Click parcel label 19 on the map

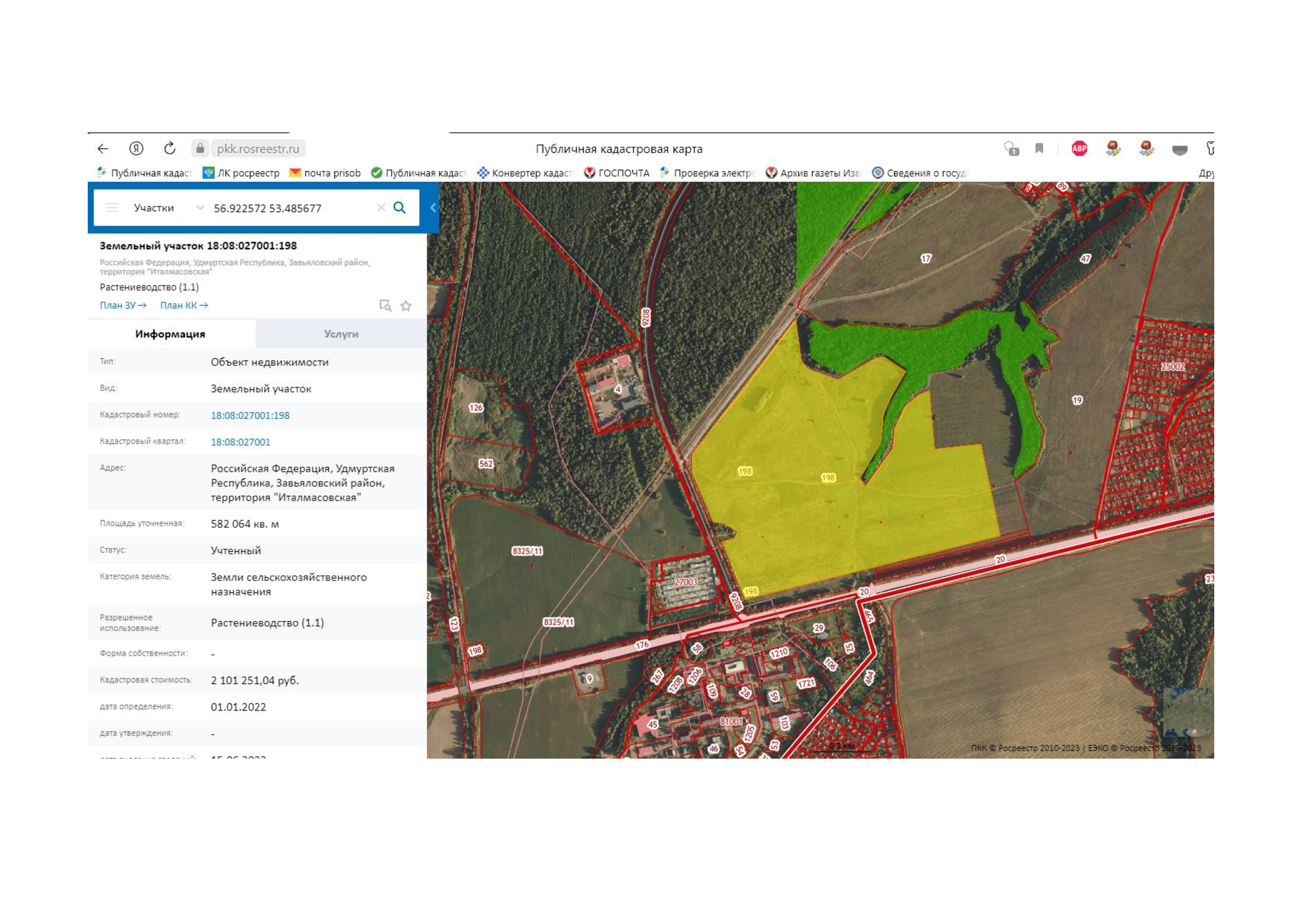point(1077,401)
